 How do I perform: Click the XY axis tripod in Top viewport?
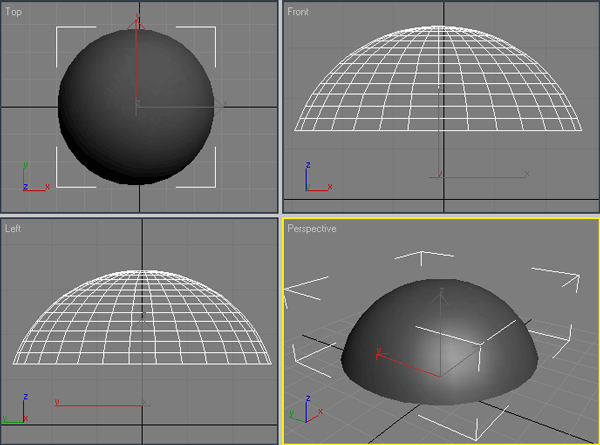(30, 178)
